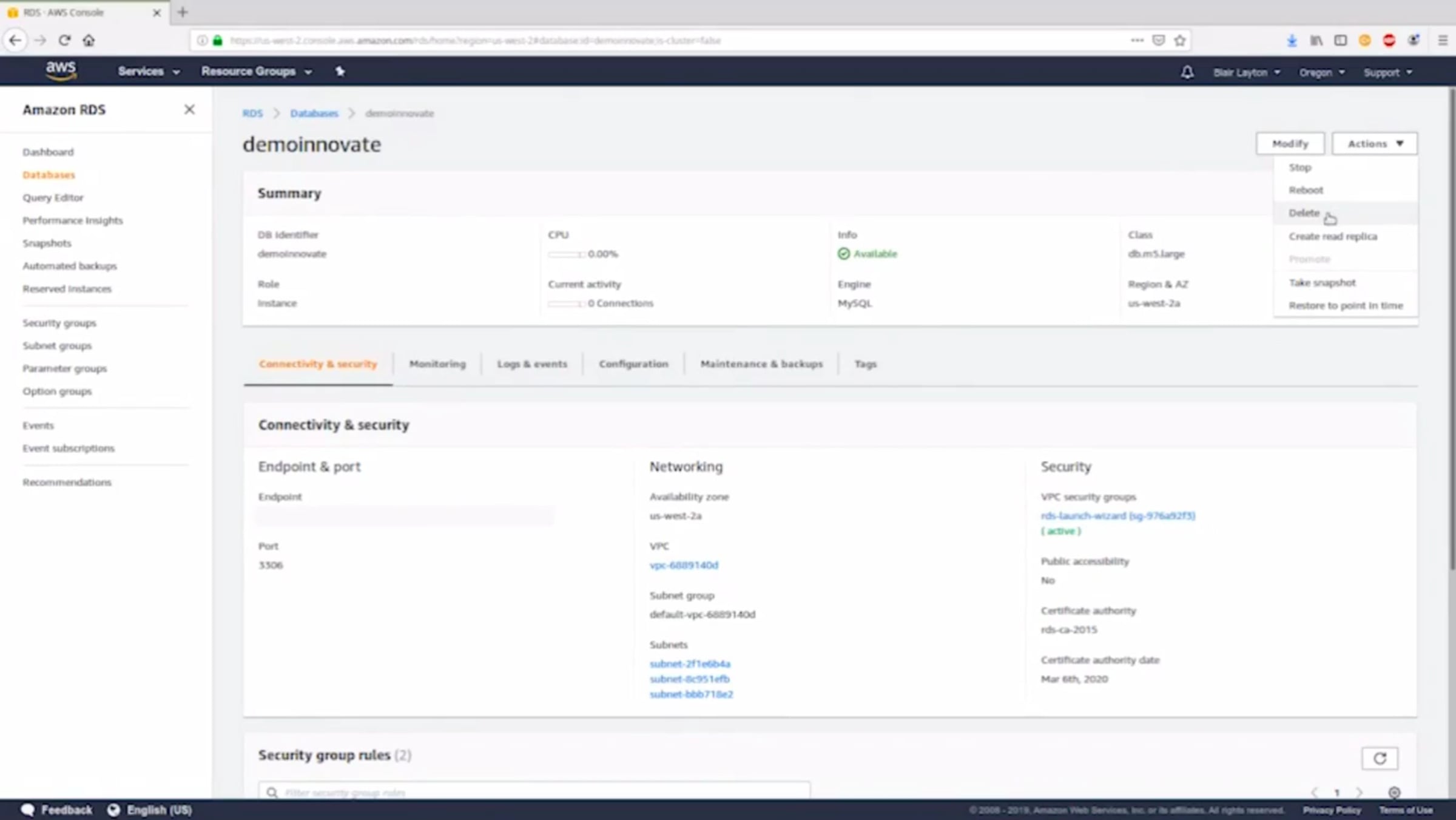Click the page vertical scrollbar
The width and height of the screenshot is (1456, 820).
(x=1452, y=328)
